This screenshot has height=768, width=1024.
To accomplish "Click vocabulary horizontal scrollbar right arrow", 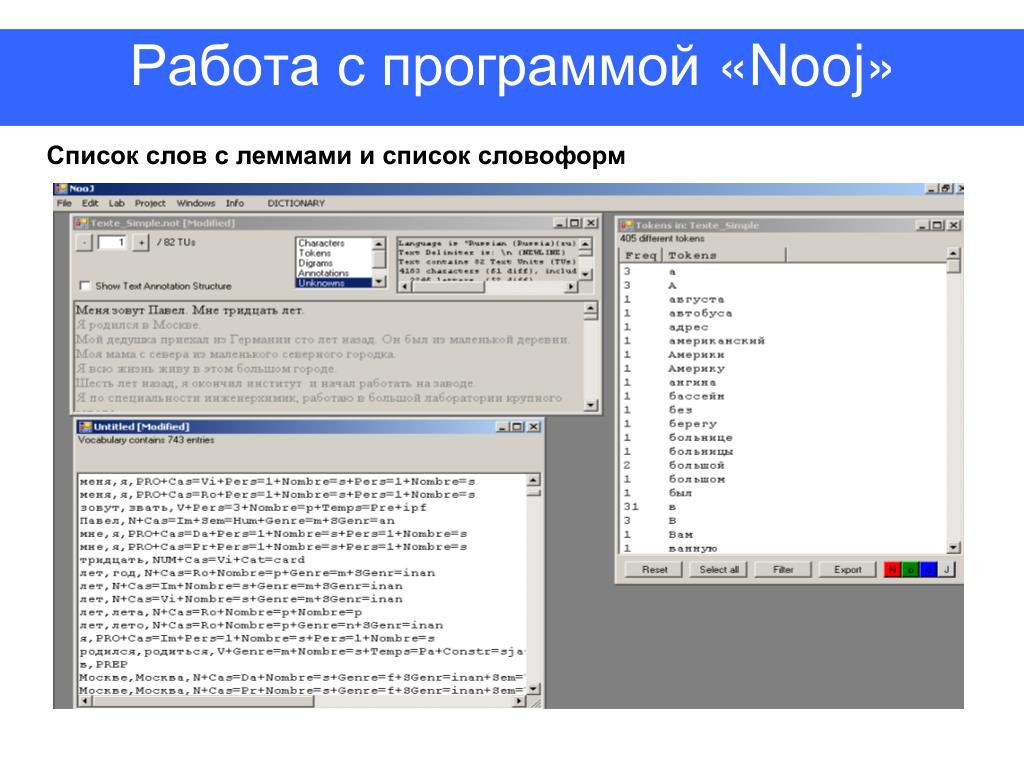I will point(519,701).
